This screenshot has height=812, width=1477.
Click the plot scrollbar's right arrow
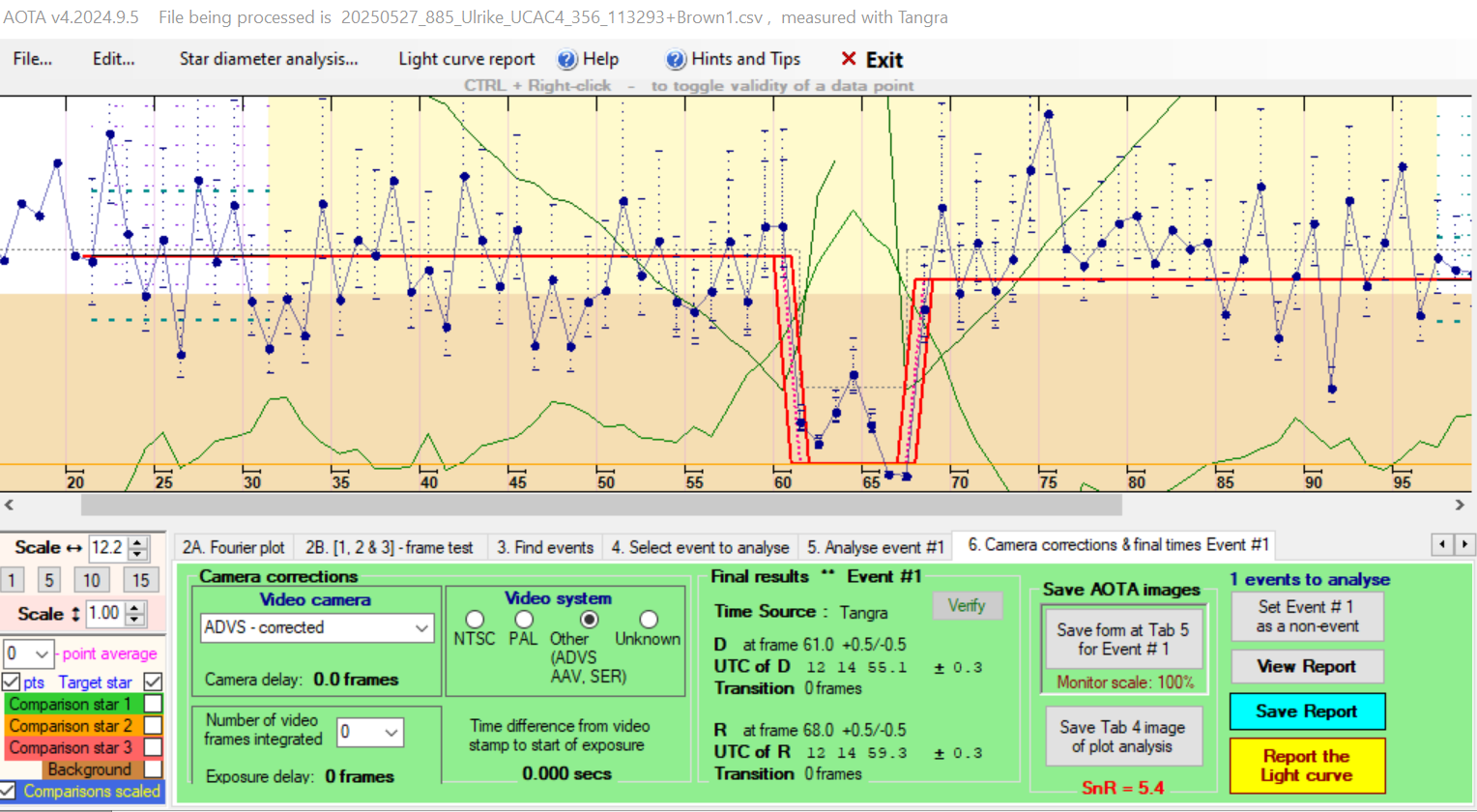click(1460, 505)
